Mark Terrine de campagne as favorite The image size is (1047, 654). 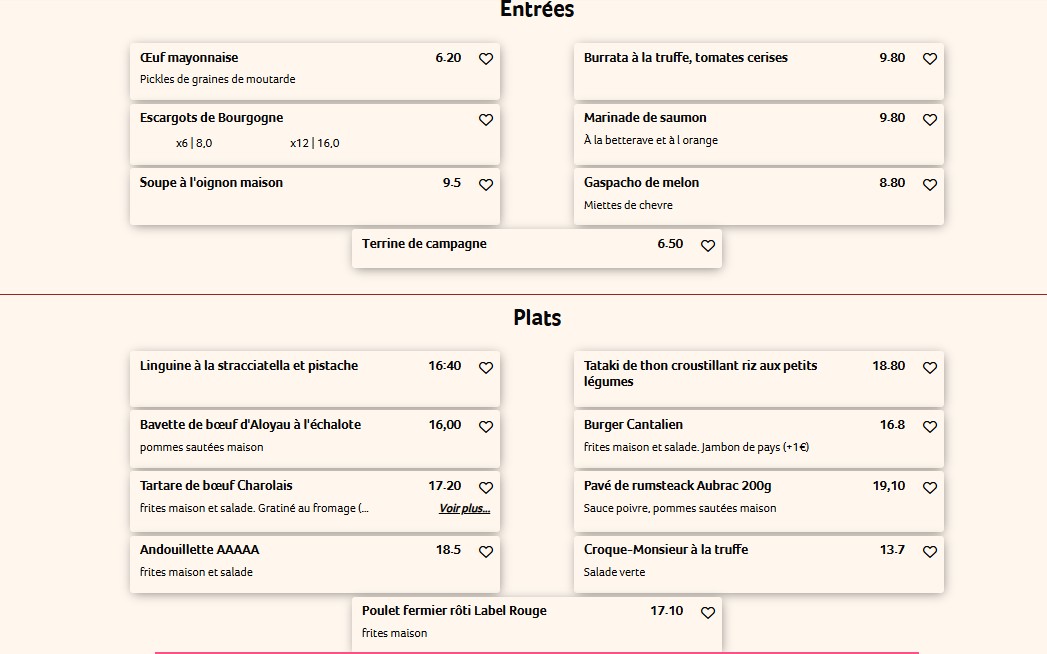[x=708, y=246]
